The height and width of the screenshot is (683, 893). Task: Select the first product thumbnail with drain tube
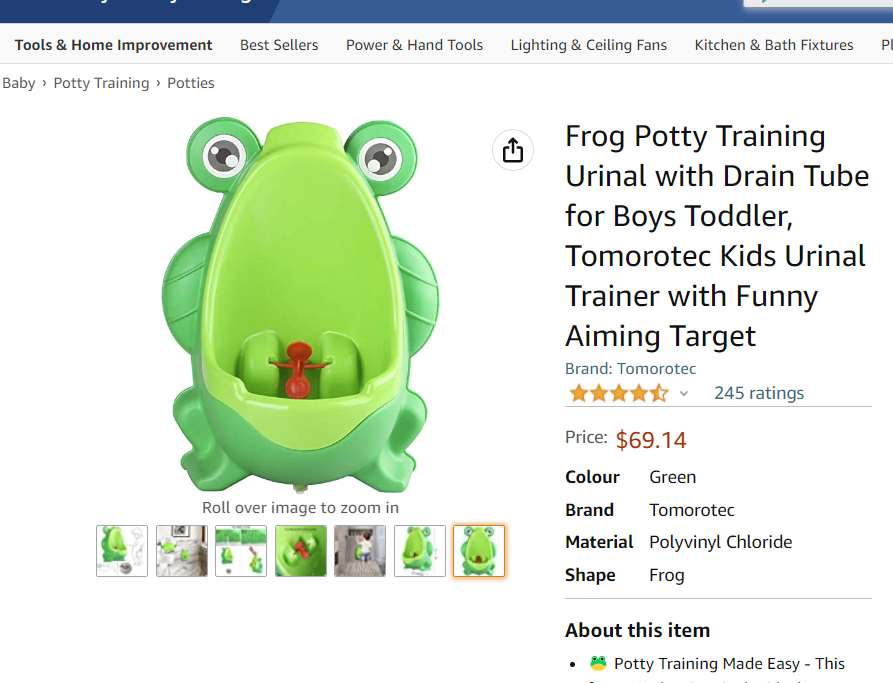[122, 551]
